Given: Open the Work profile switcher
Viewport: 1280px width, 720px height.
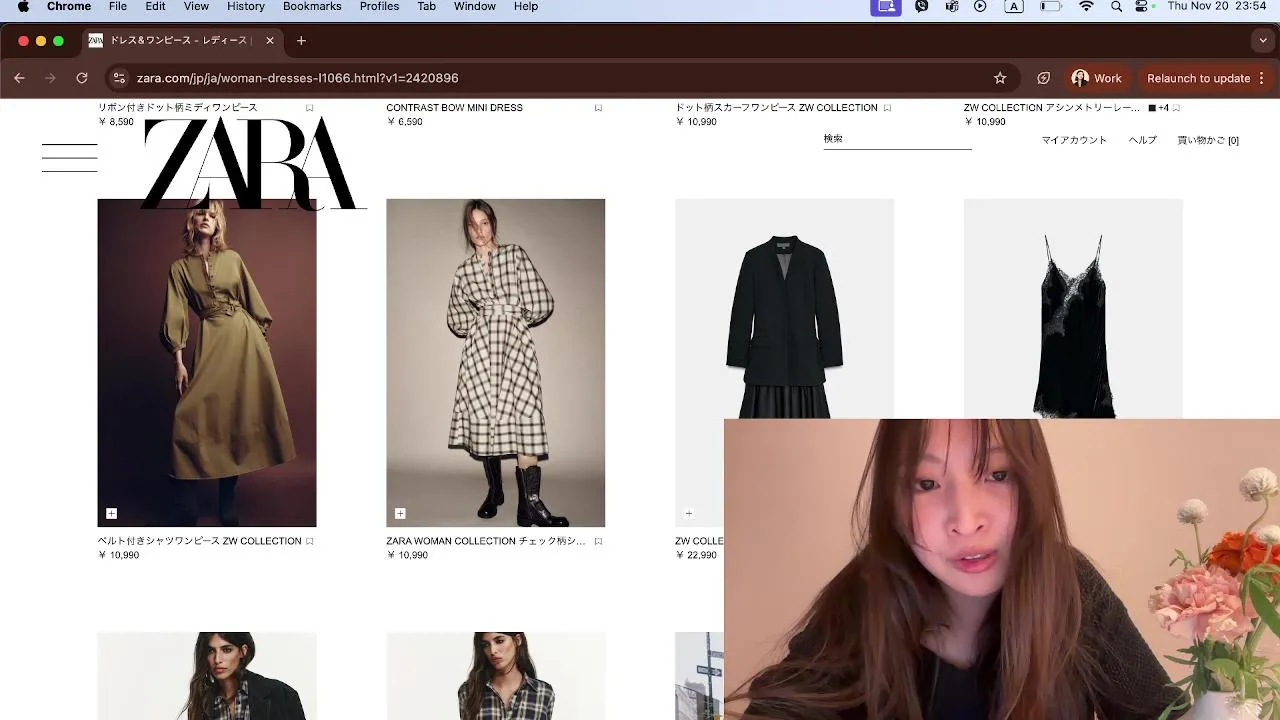Looking at the screenshot, I should pos(1097,78).
